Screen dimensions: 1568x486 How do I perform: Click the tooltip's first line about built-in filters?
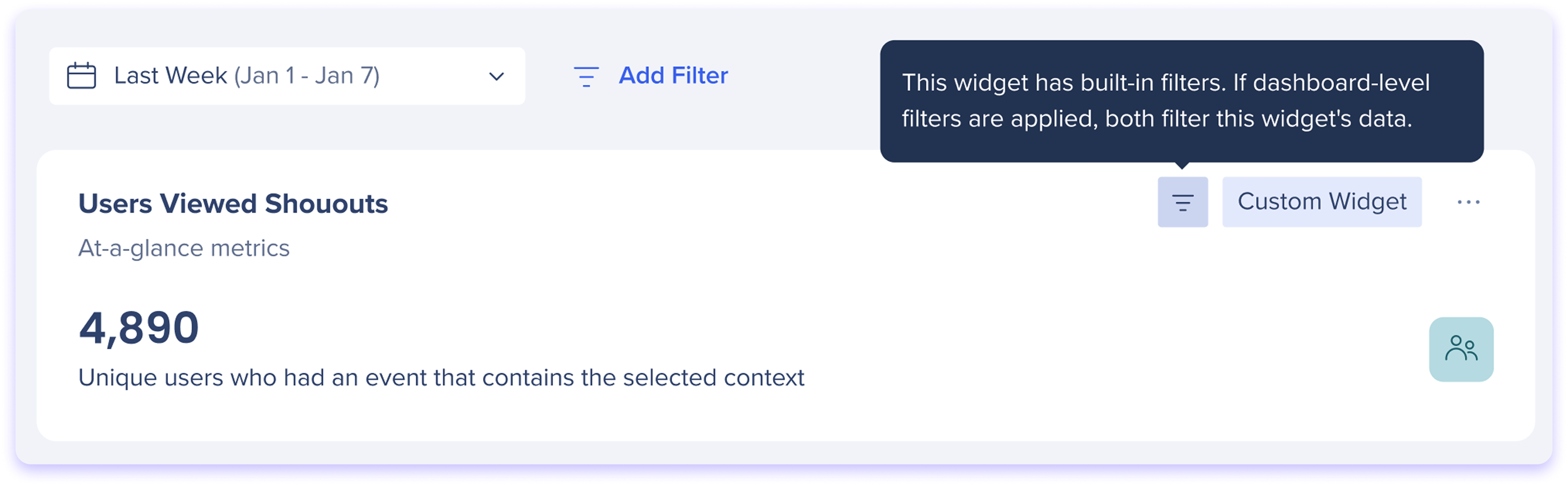pyautogui.click(x=1166, y=83)
